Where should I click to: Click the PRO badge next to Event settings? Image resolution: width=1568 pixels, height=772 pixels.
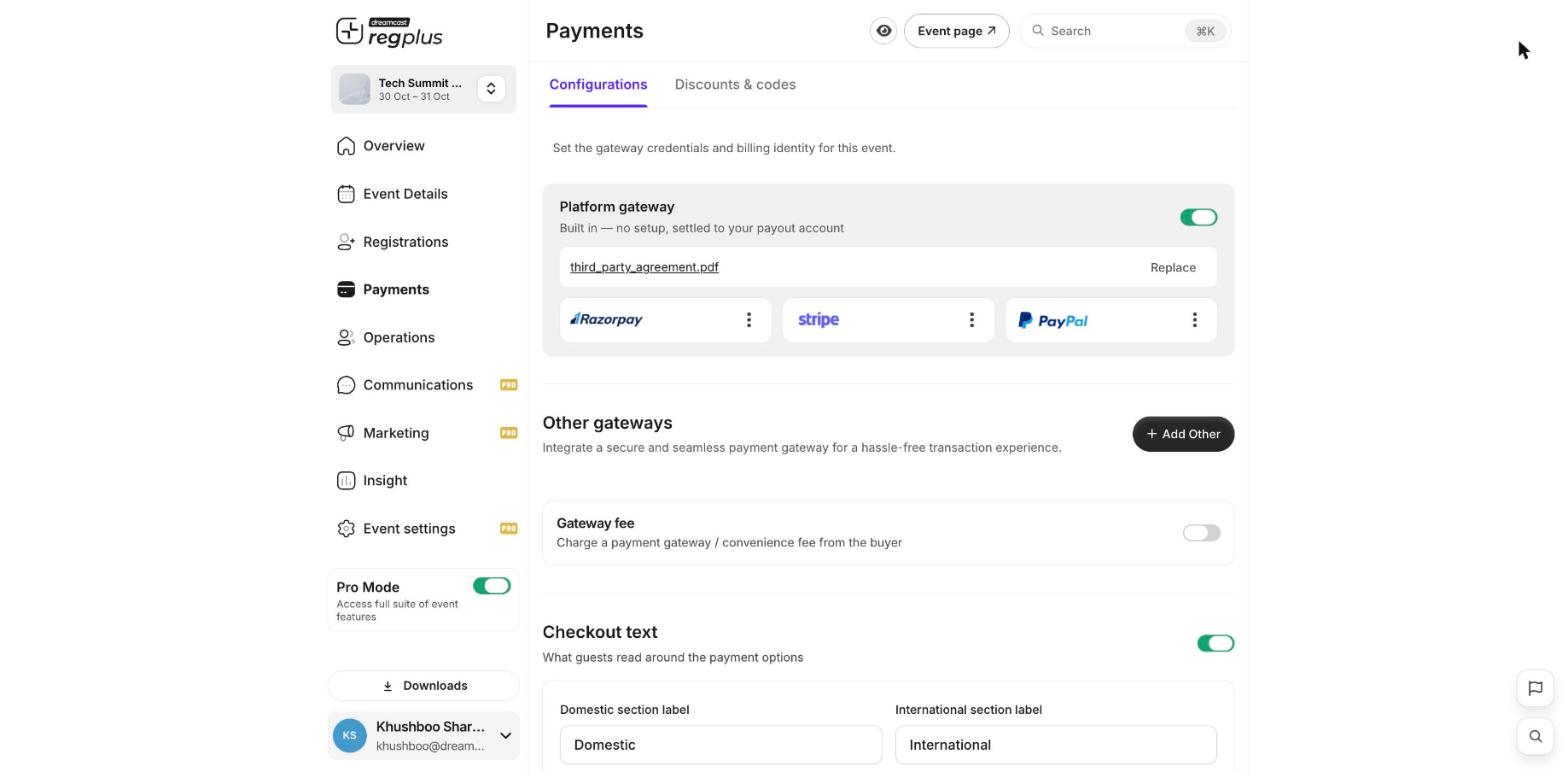pyautogui.click(x=508, y=529)
